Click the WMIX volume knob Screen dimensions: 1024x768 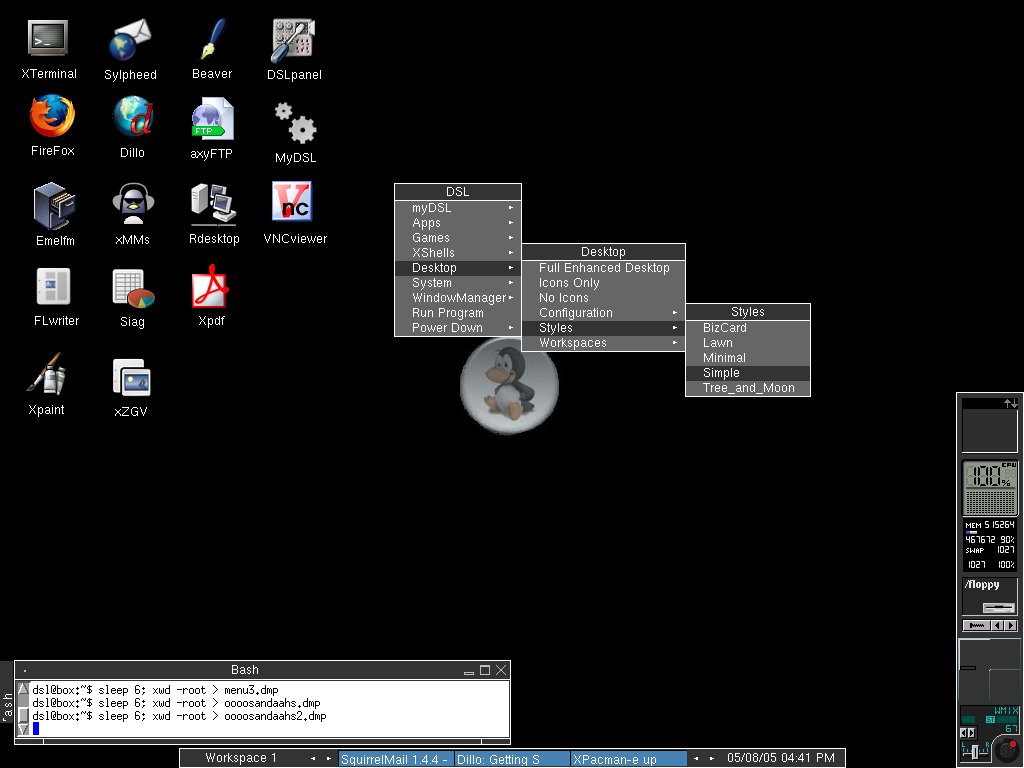click(1006, 748)
